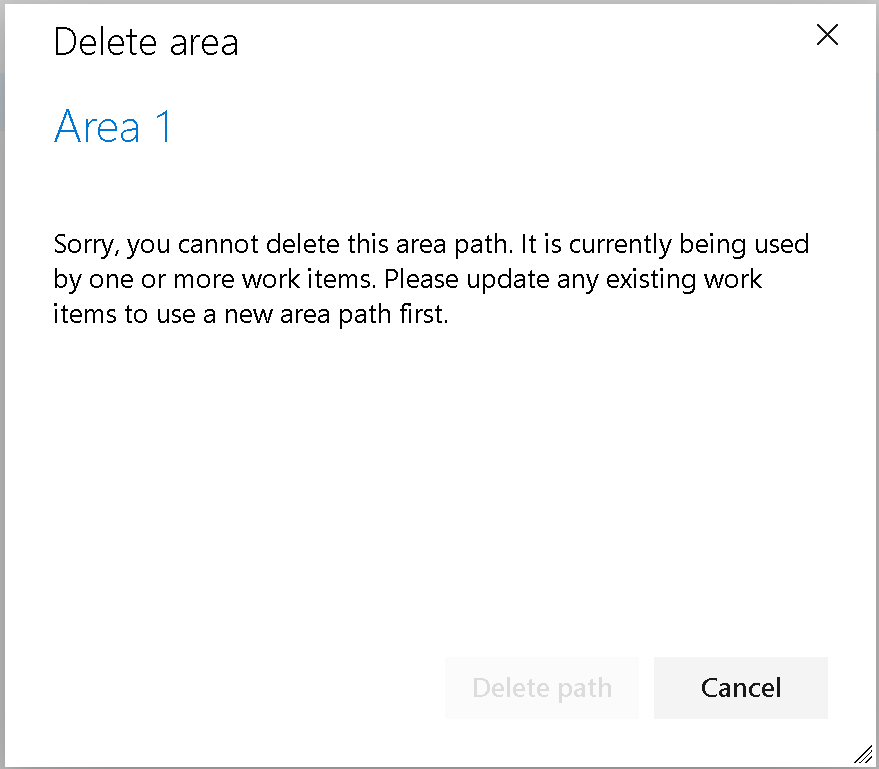Click the sentence mentioning area path
Screen dimensions: 879x769
(x=430, y=244)
